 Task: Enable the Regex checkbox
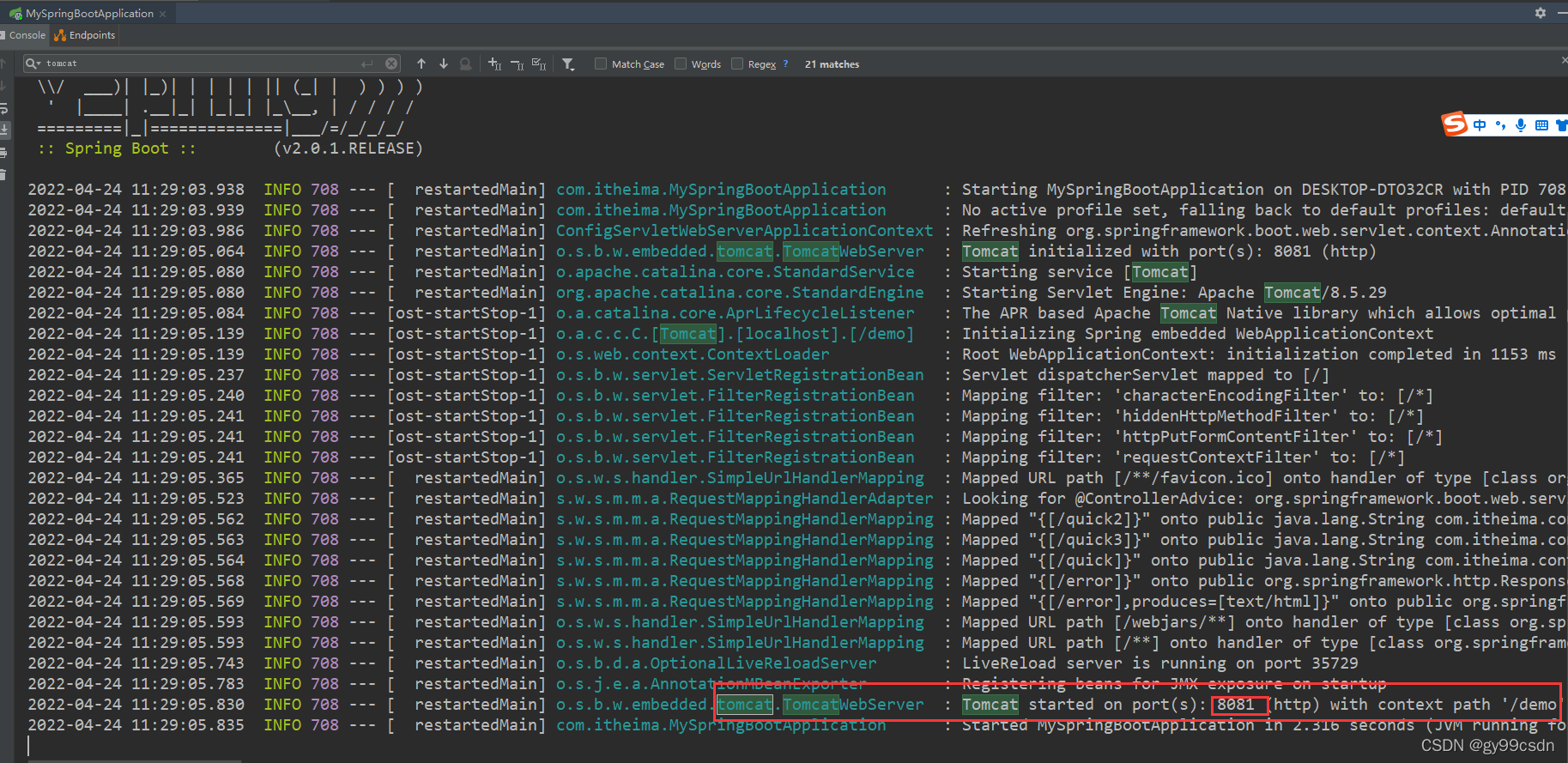point(737,64)
